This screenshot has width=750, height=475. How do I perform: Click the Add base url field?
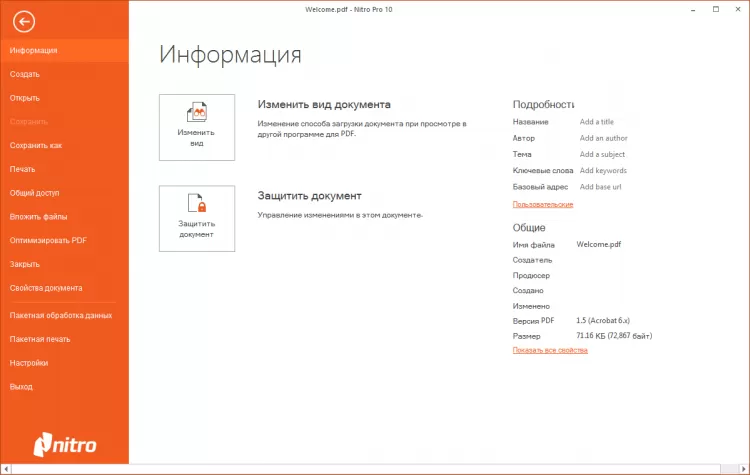click(600, 187)
